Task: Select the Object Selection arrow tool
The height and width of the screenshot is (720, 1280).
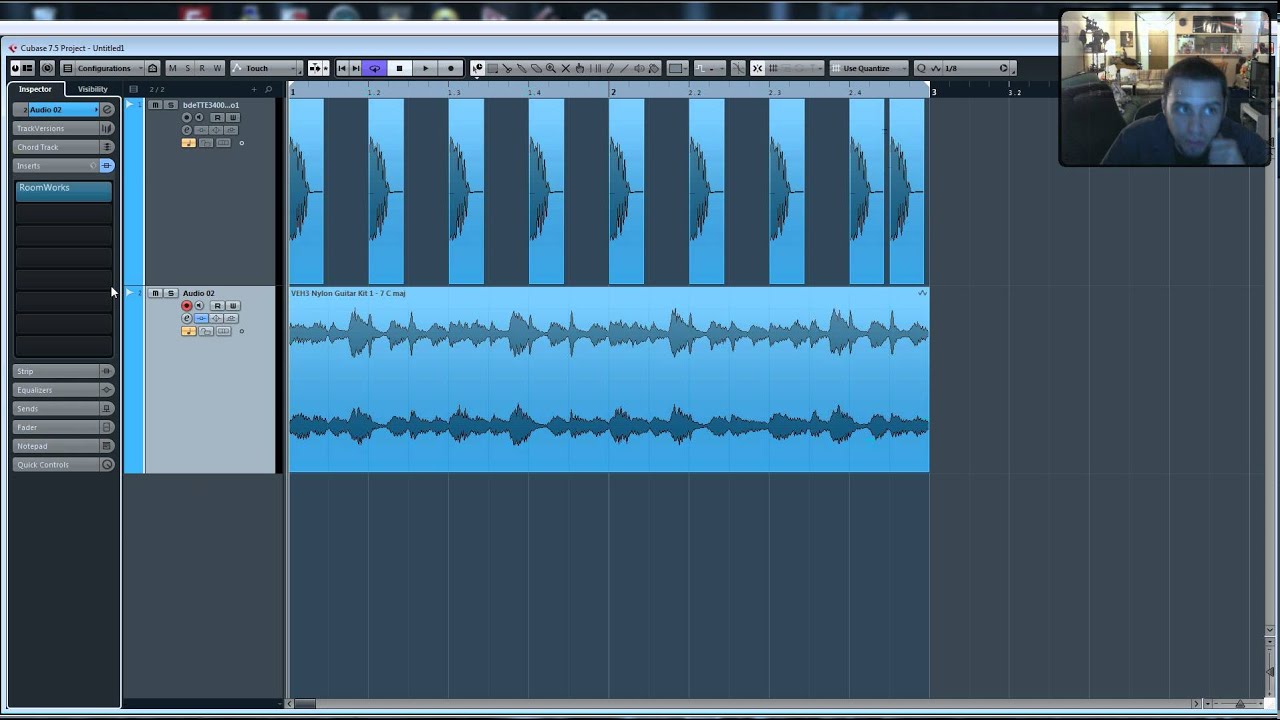Action: [477, 68]
